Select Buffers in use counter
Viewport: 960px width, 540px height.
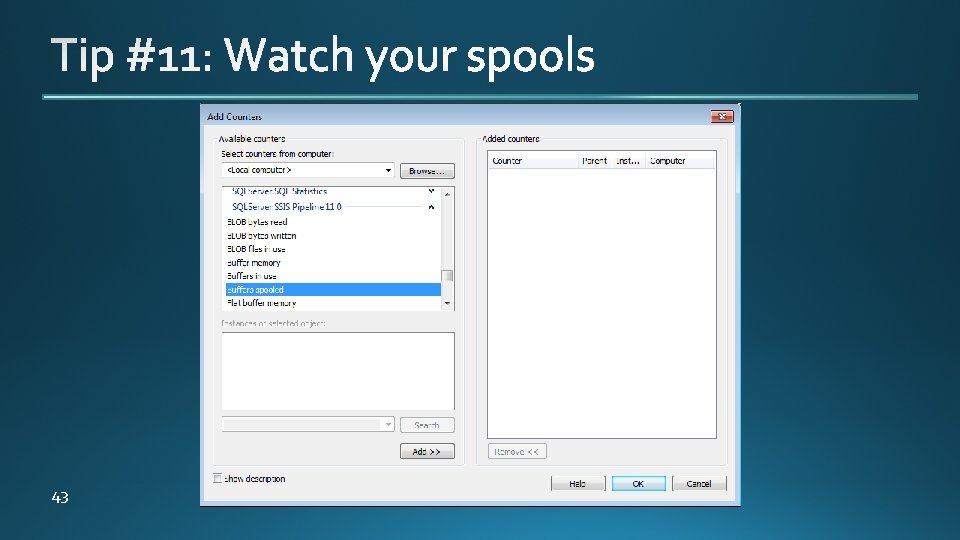click(333, 276)
